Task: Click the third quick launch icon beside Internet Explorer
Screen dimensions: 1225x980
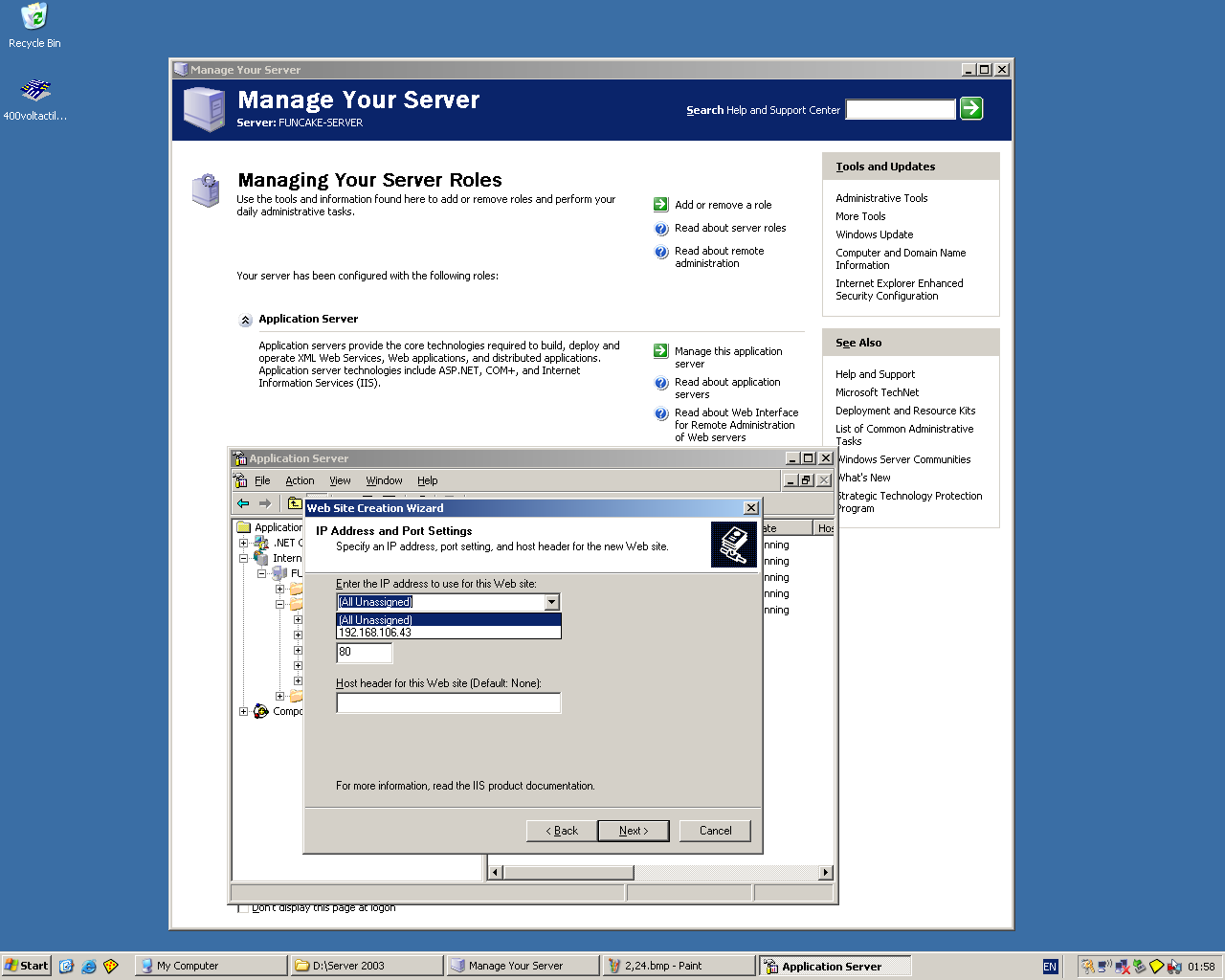Action: [111, 966]
